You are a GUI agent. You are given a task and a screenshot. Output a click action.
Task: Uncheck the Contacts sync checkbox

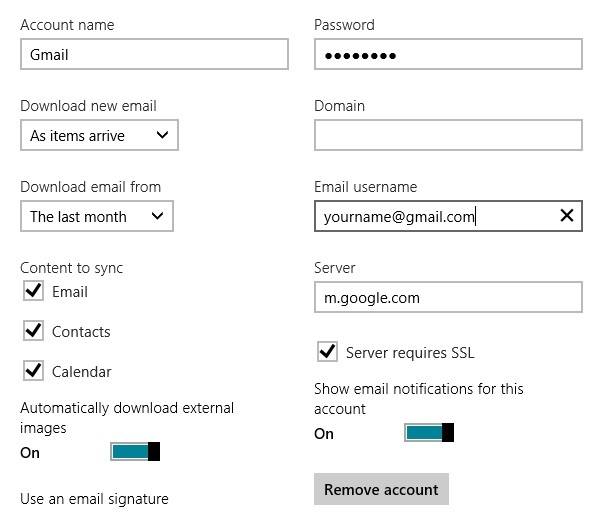pyautogui.click(x=33, y=331)
